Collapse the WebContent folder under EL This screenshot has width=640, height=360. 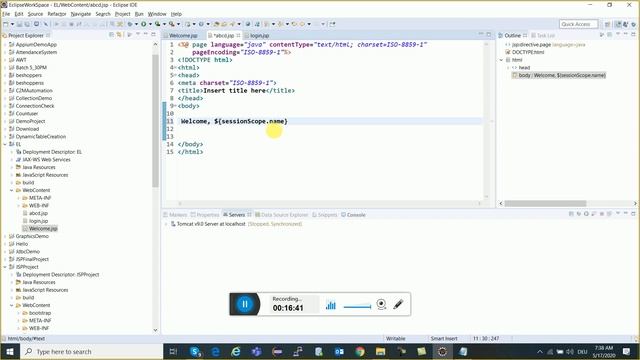coord(12,190)
